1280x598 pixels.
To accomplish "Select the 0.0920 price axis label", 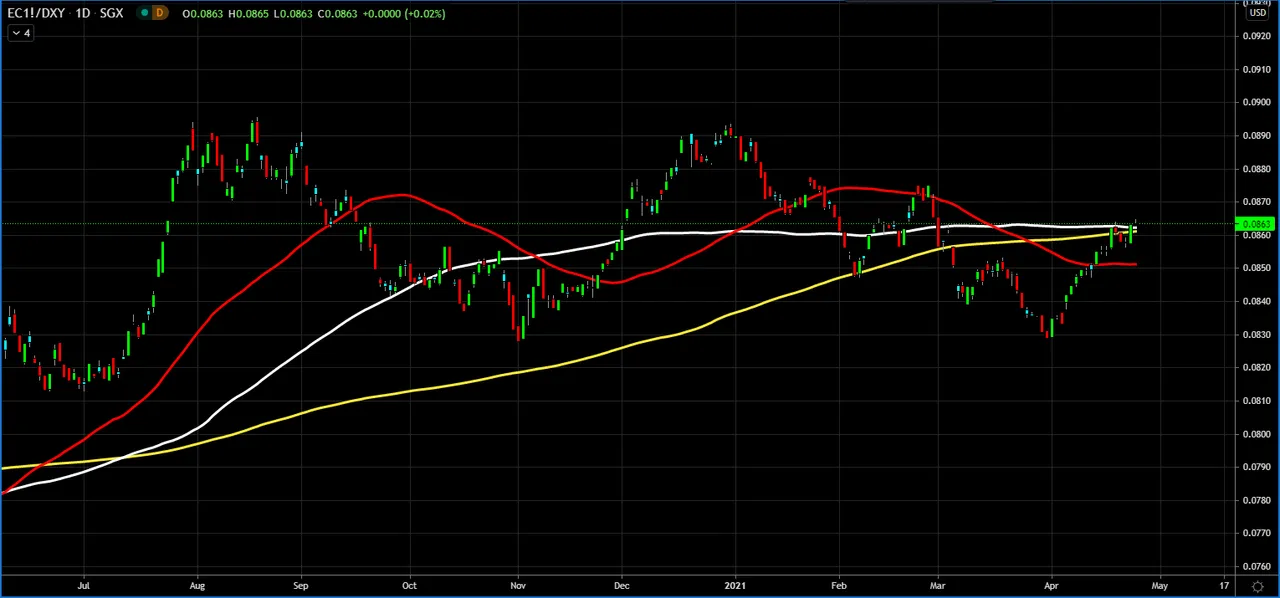I will [x=1257, y=36].
